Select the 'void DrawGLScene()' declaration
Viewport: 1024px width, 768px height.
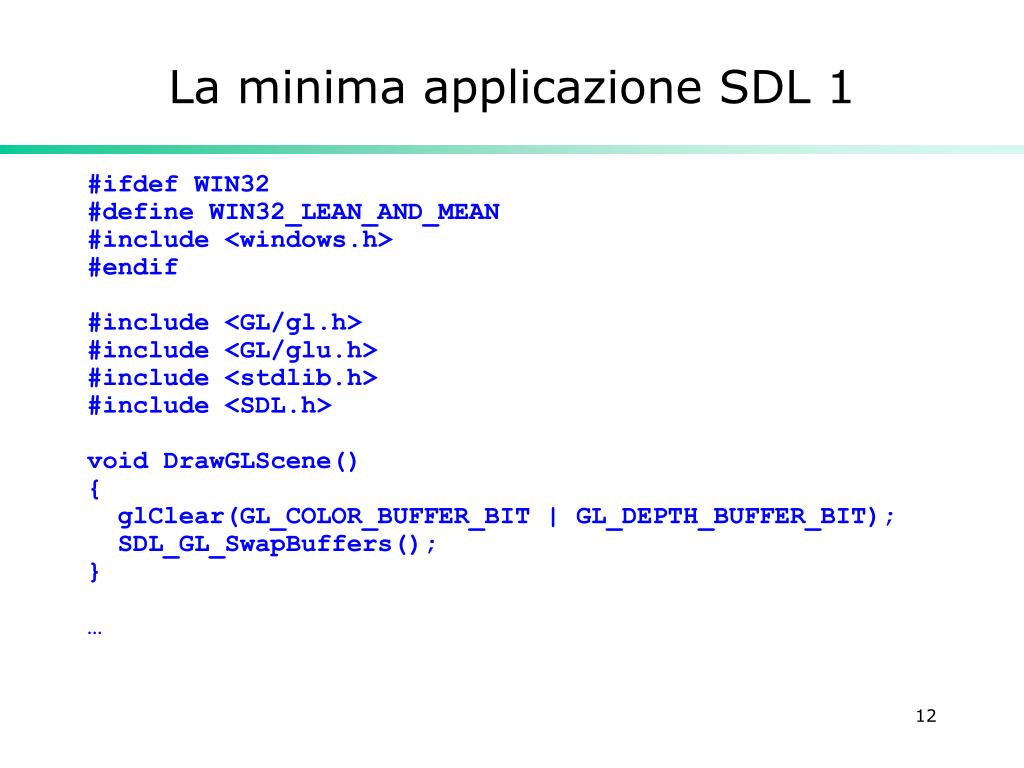[x=222, y=461]
